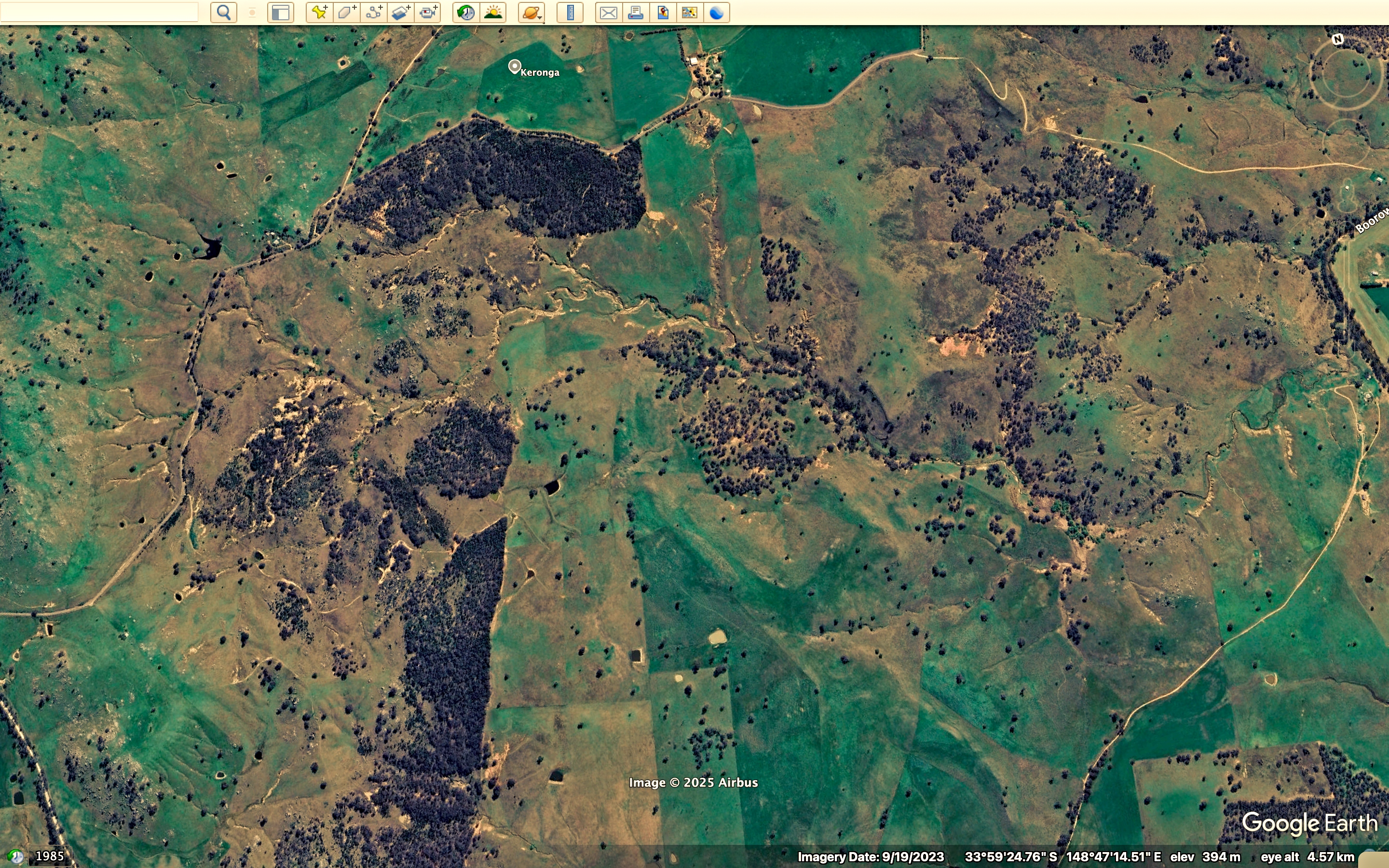This screenshot has width=1389, height=868.
Task: Add an image overlay
Action: click(401, 13)
